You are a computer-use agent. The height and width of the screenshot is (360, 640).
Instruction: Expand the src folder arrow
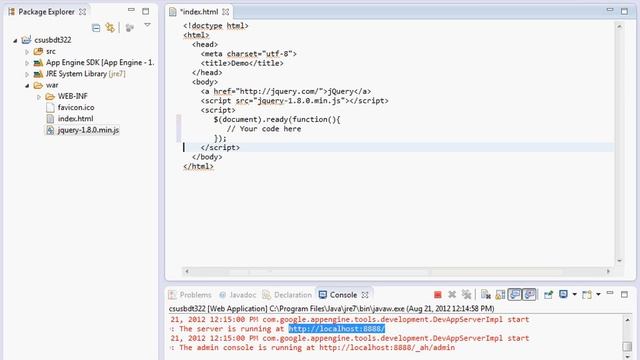[27, 52]
